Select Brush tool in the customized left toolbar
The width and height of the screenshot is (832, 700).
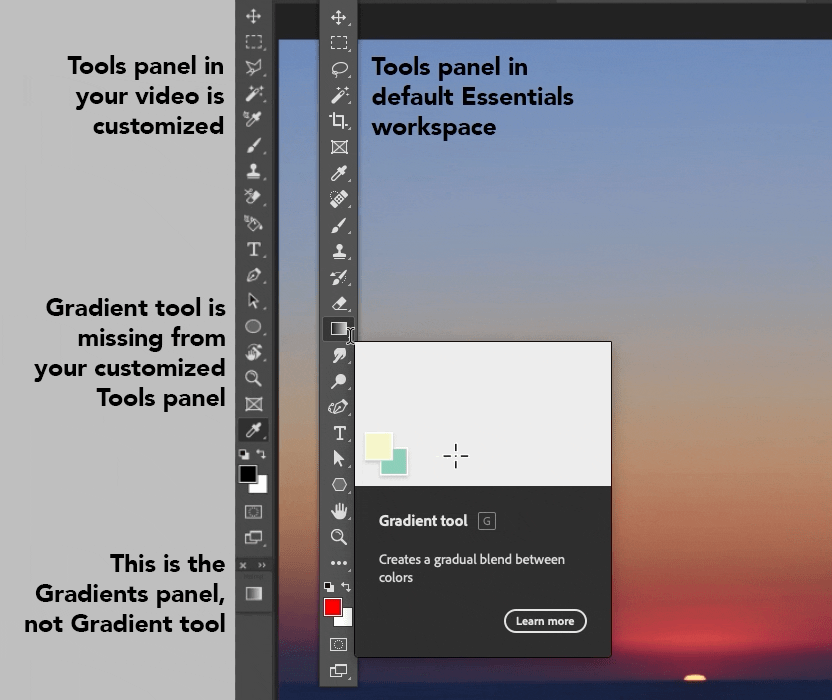pyautogui.click(x=254, y=145)
